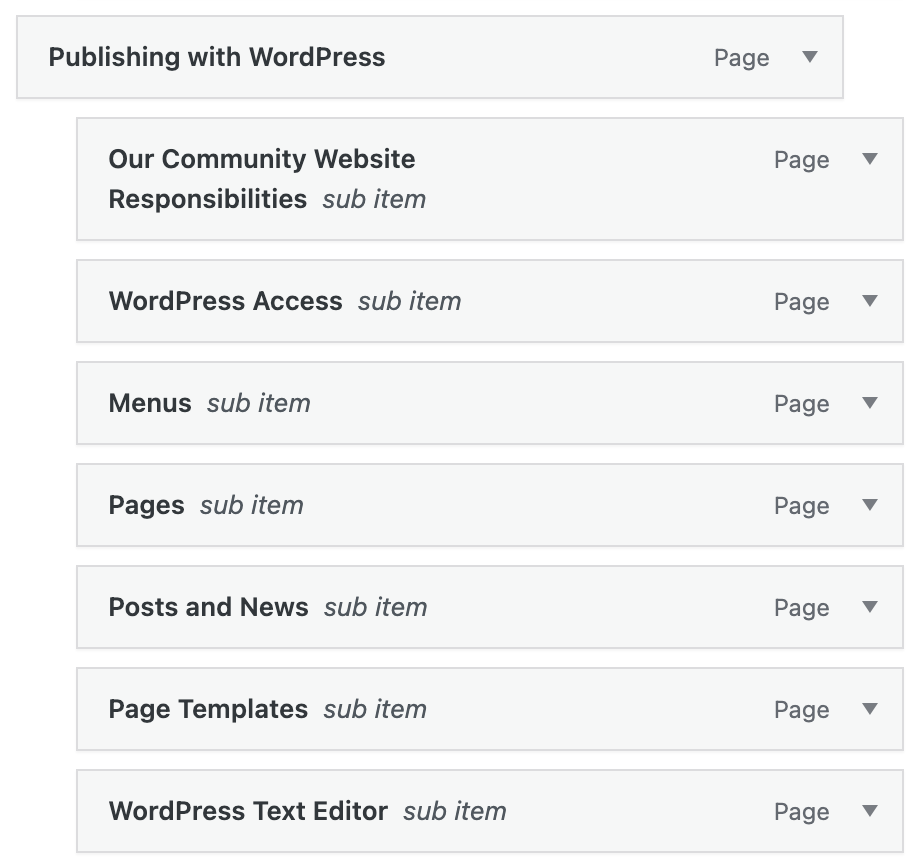Select the WordPress Access menu item title

tap(225, 301)
